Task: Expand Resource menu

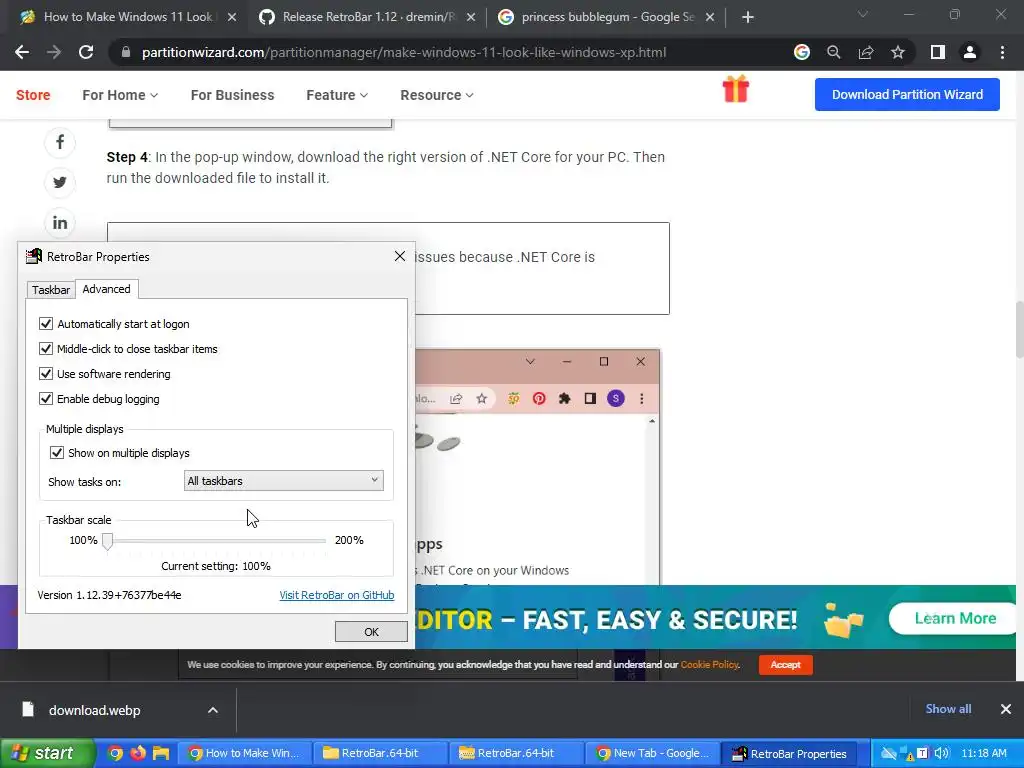Action: pos(437,95)
